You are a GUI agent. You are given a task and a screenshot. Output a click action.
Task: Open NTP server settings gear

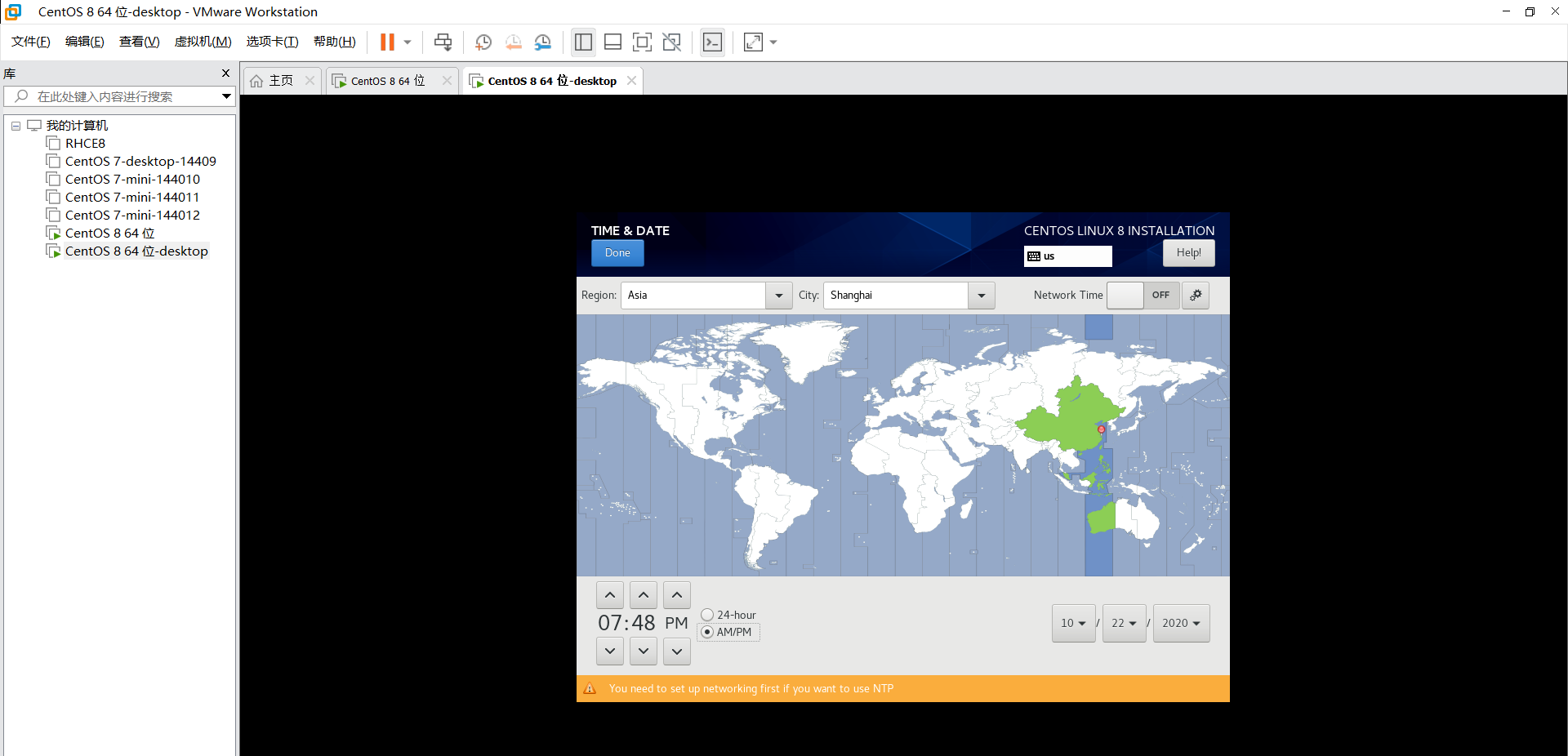coord(1196,296)
